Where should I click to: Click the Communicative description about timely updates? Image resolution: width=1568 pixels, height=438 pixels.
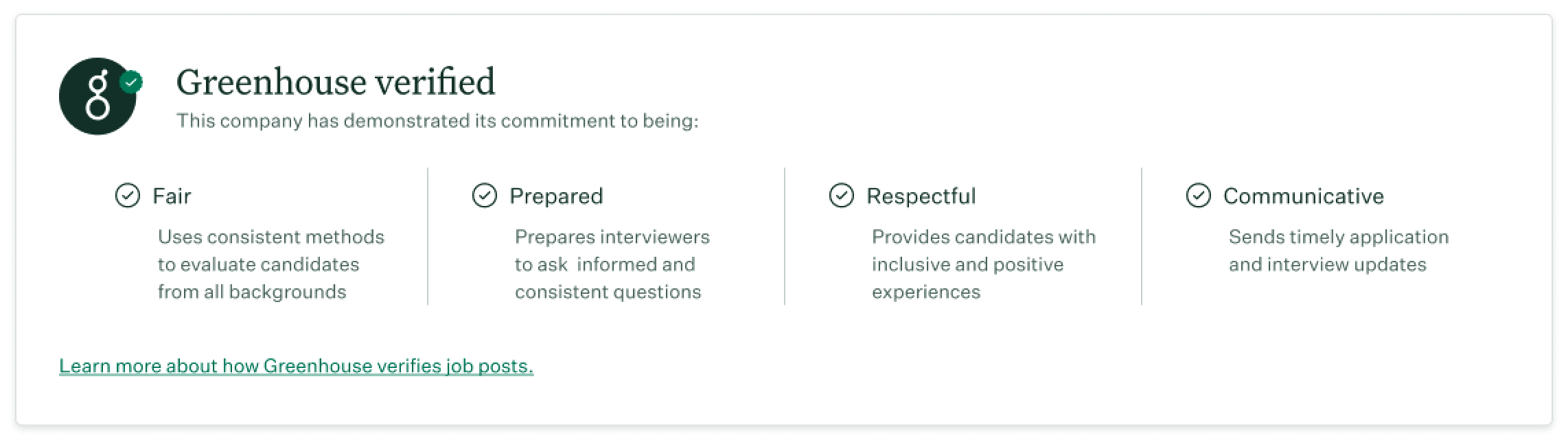[x=1339, y=251]
